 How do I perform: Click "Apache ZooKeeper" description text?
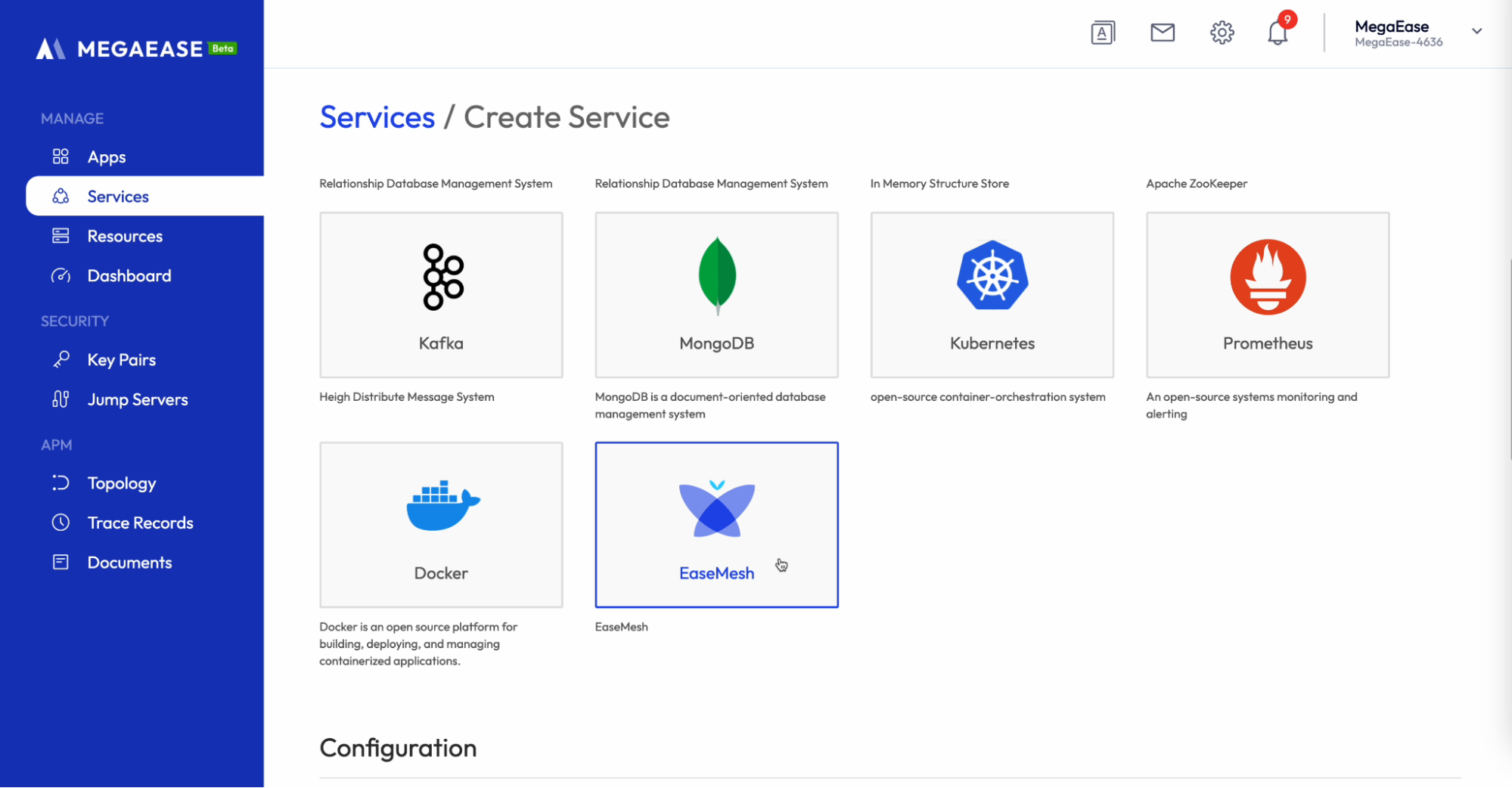click(x=1197, y=184)
